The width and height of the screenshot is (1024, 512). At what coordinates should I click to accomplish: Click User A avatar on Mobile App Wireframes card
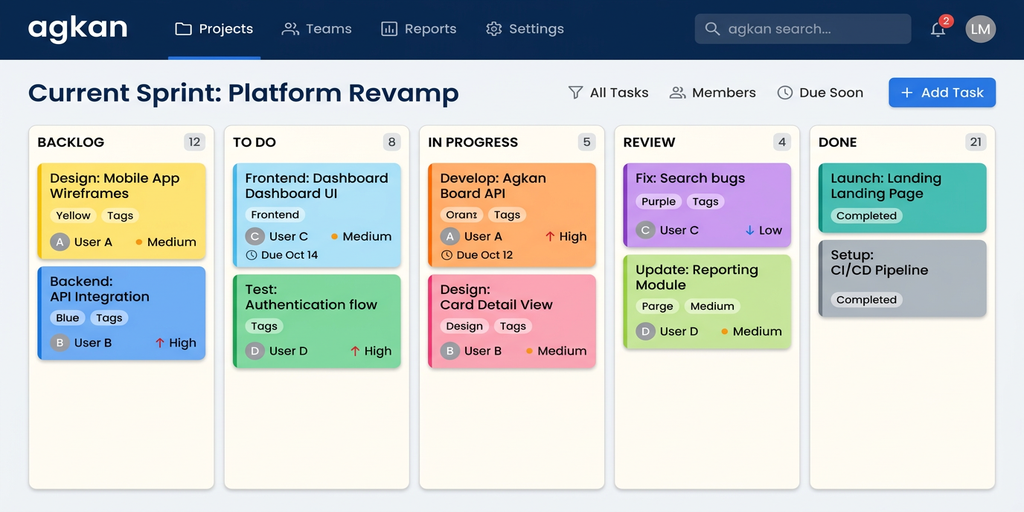coord(60,242)
